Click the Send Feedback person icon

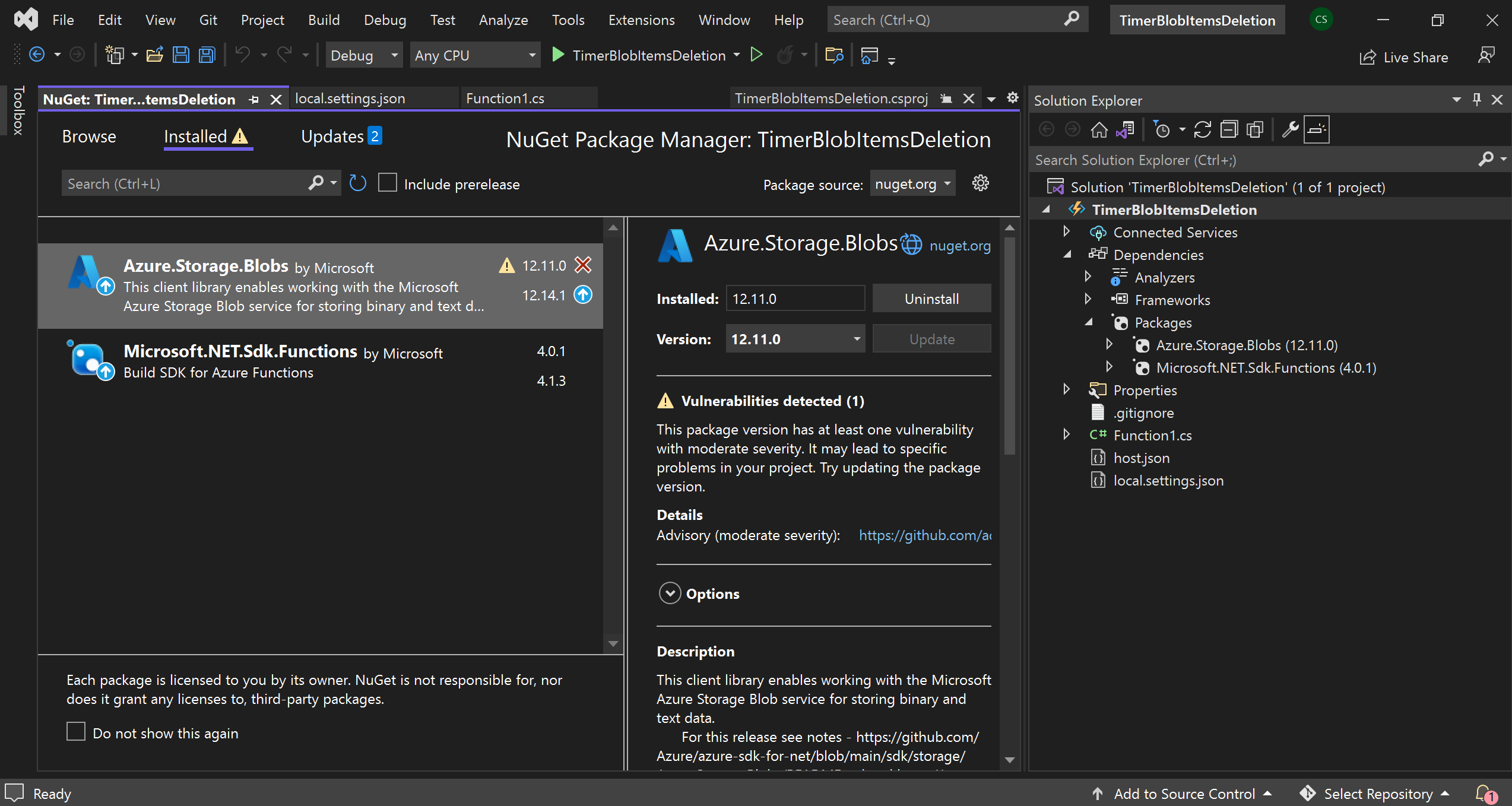point(1486,55)
